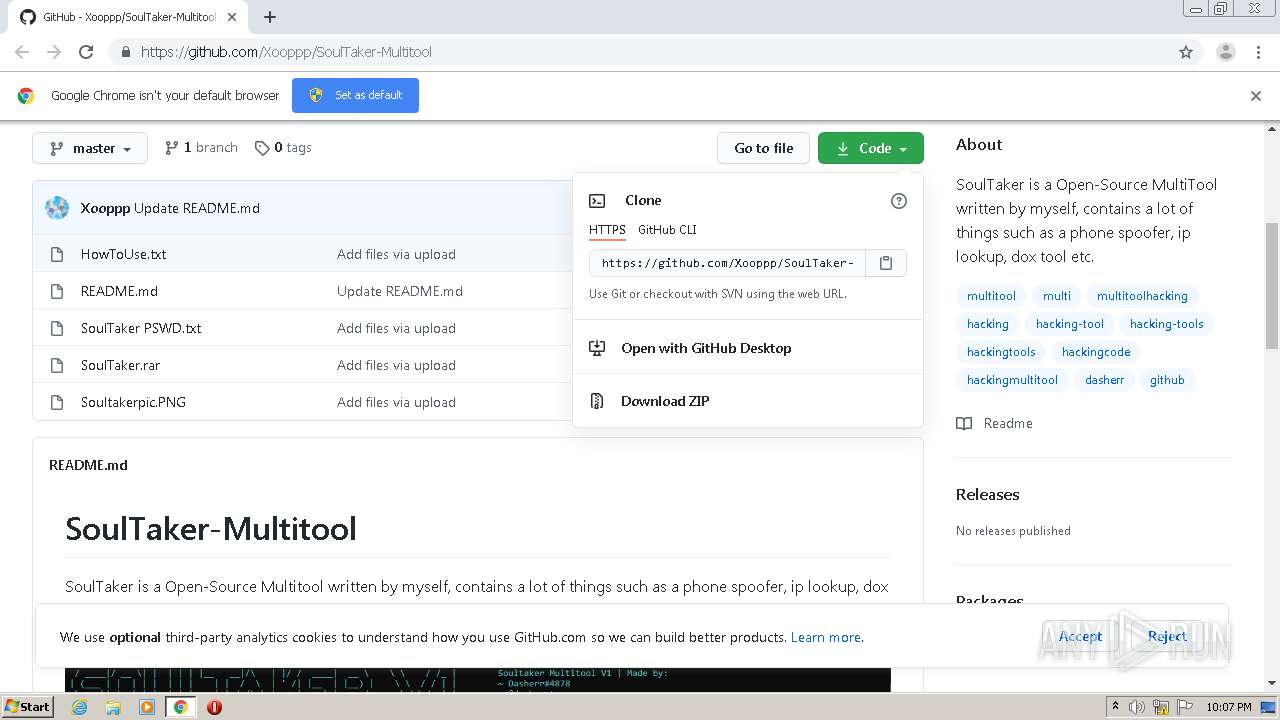Choose Download ZIP from the menu

(748, 401)
